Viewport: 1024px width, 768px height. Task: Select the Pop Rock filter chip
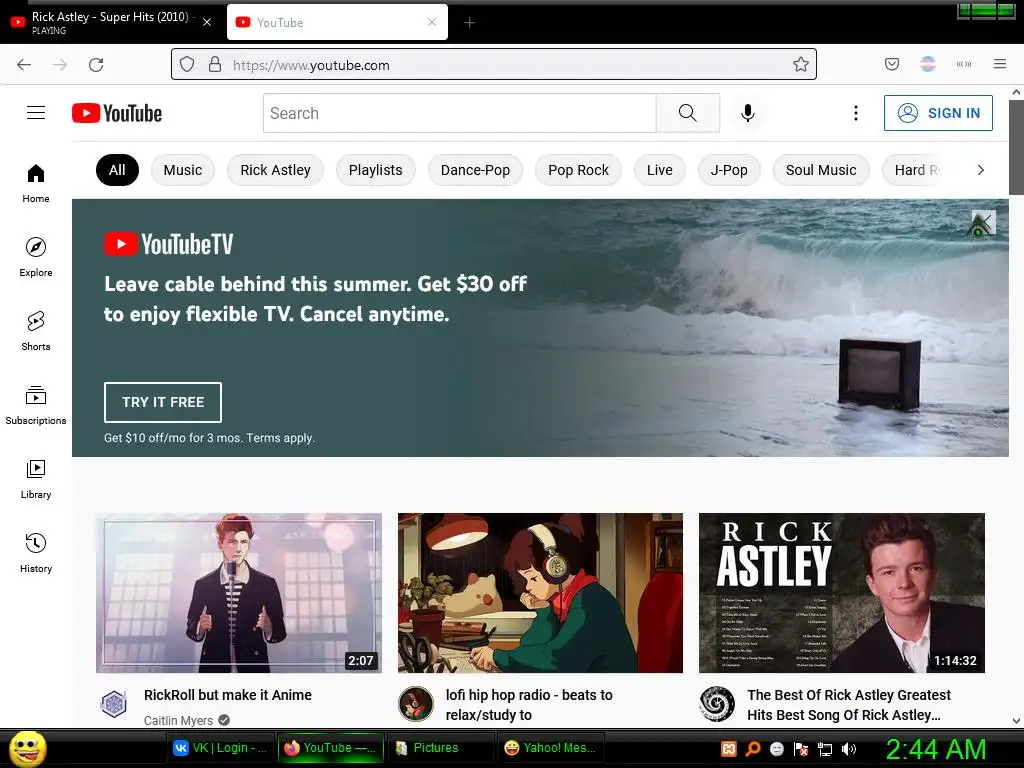(x=578, y=170)
